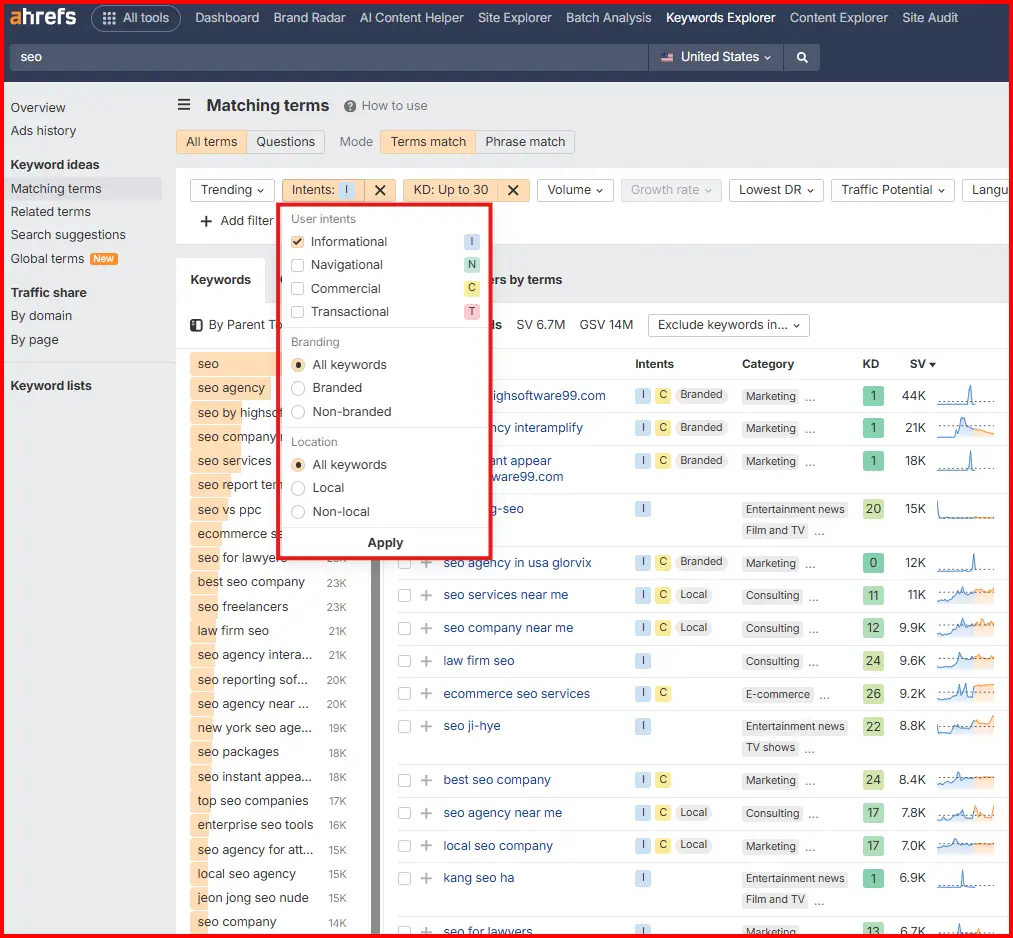Viewport: 1013px width, 938px height.
Task: Click the By Parent Topic grouping icon
Action: [196, 325]
